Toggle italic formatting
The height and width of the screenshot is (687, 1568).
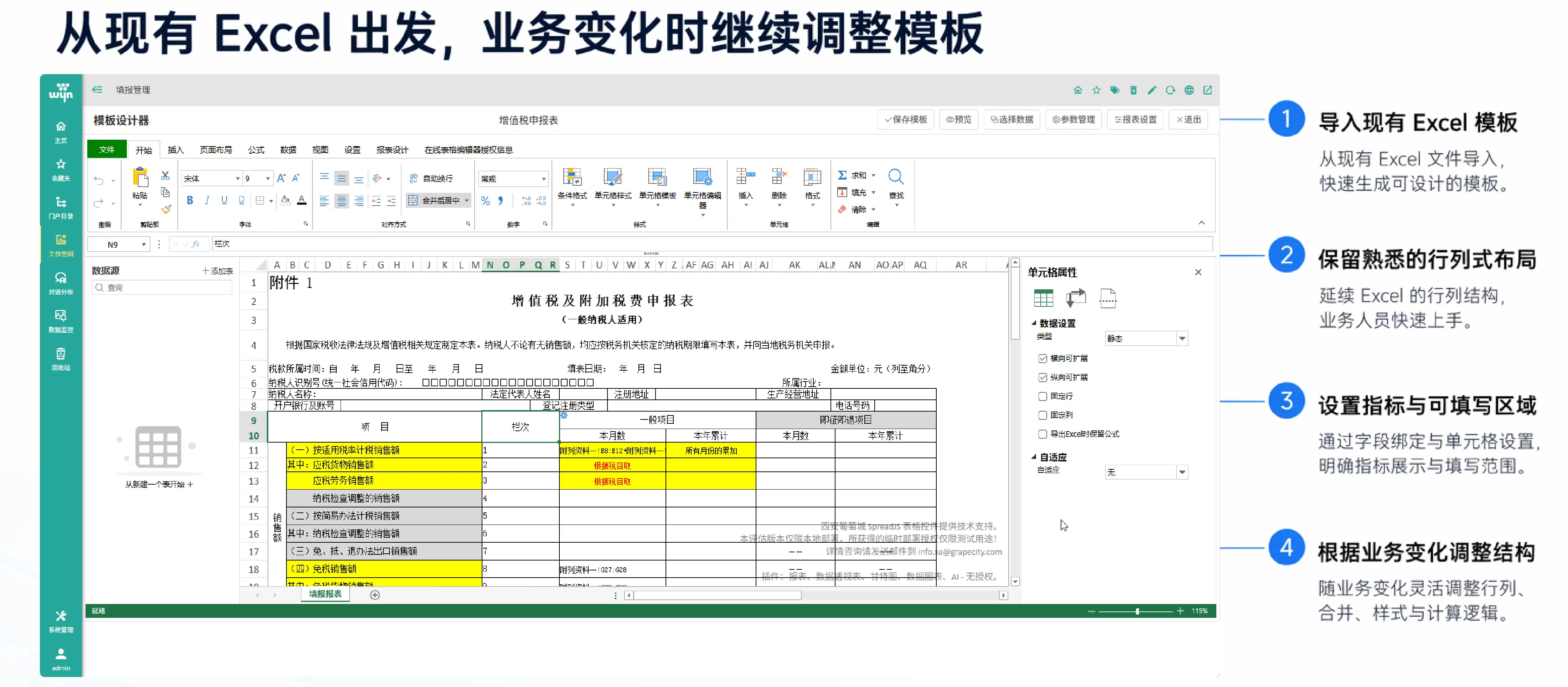(207, 200)
